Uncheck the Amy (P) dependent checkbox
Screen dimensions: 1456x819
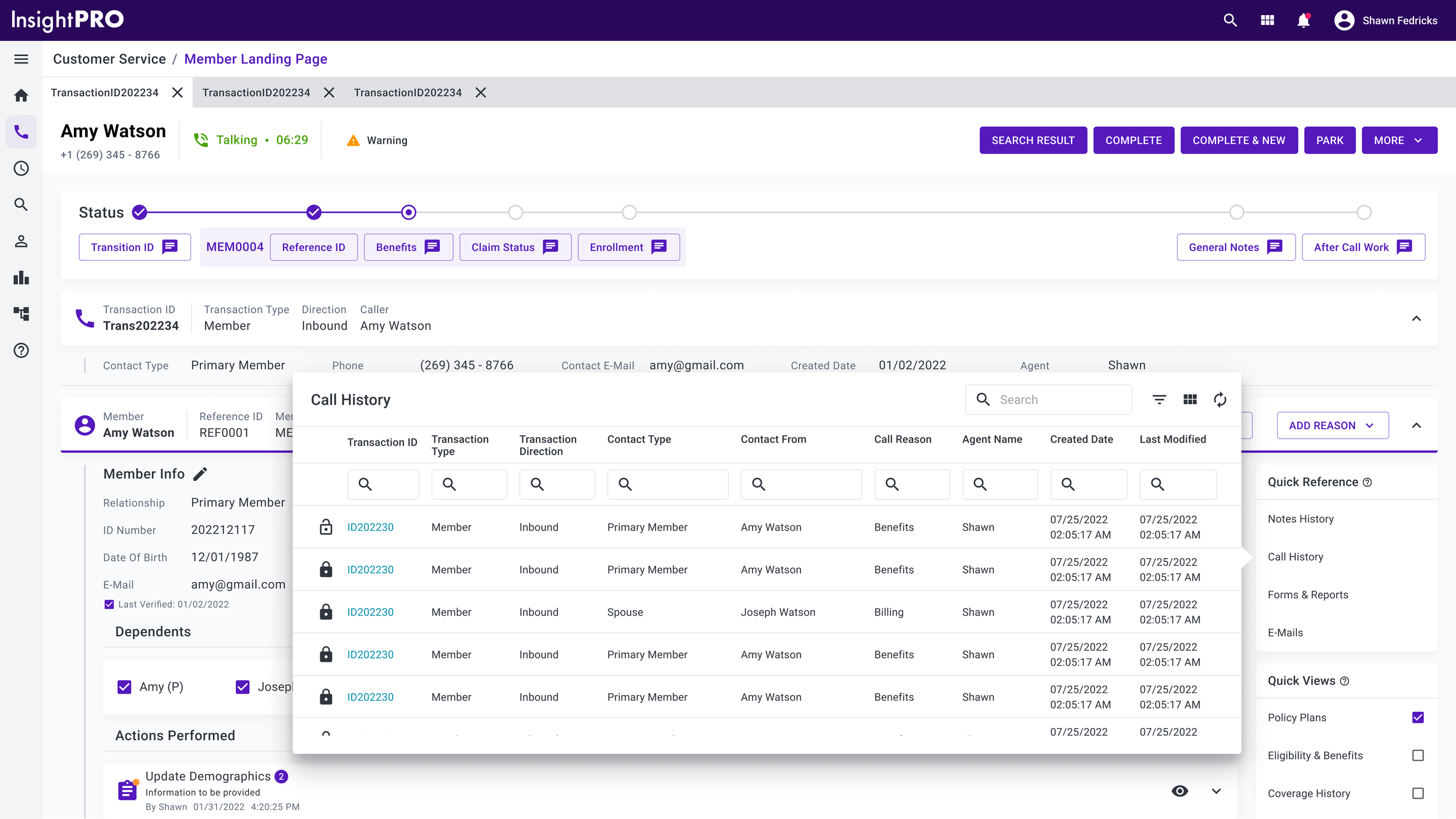[125, 687]
